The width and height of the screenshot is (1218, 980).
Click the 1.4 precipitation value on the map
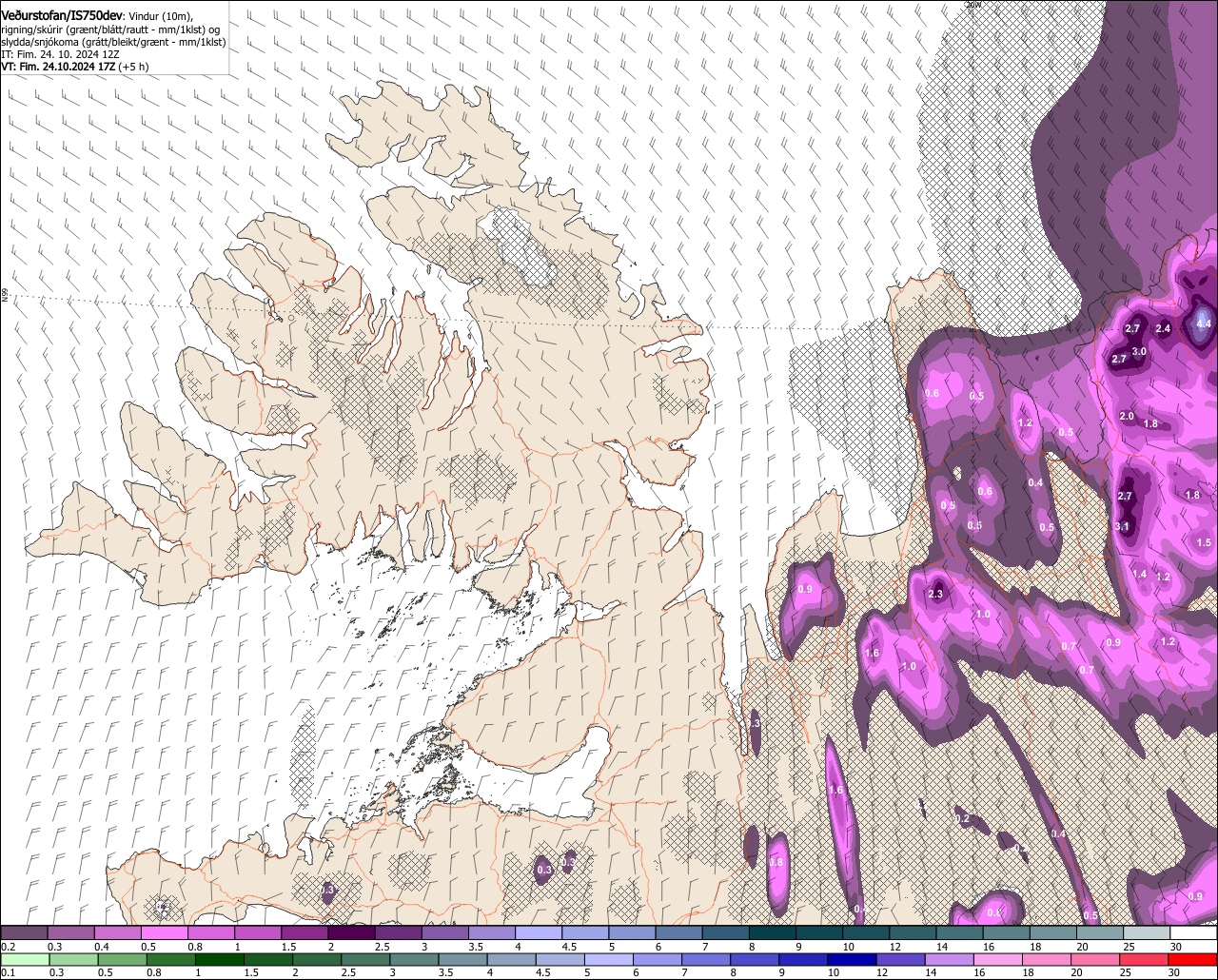click(1140, 575)
